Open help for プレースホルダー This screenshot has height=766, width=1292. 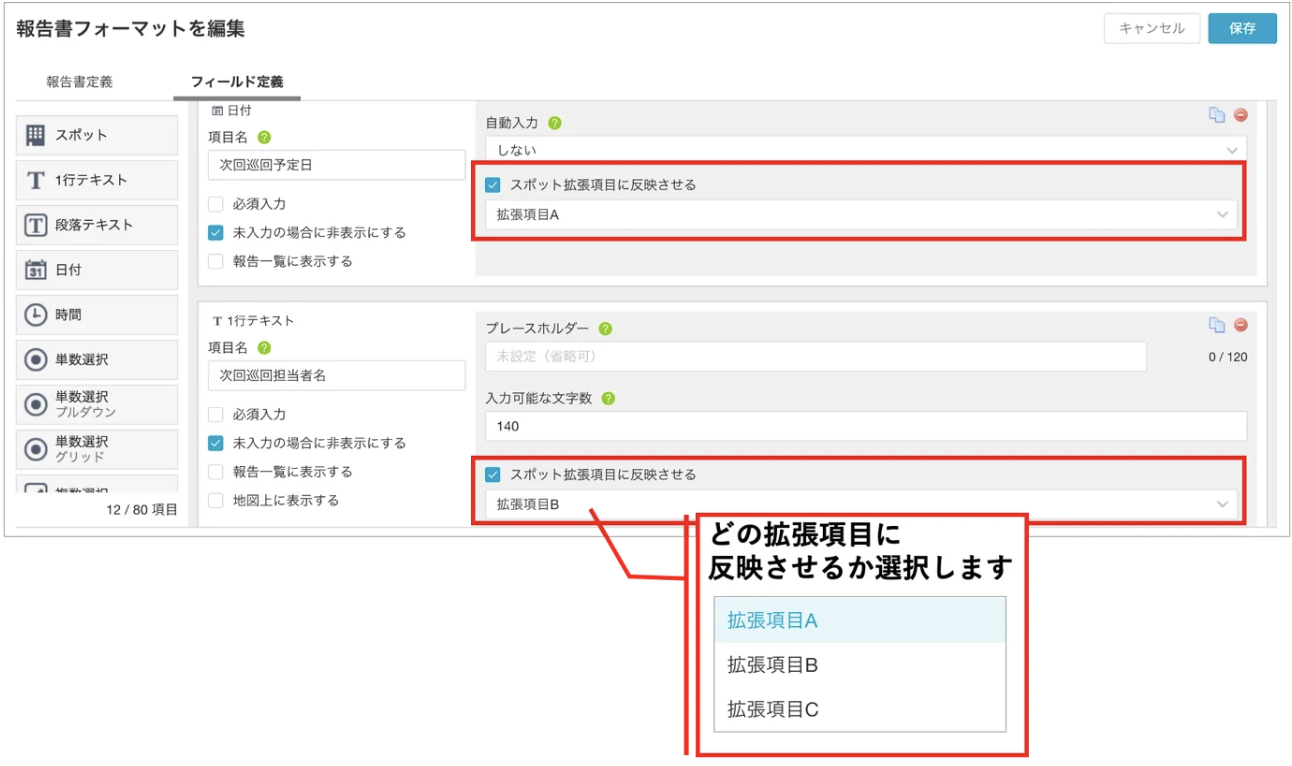coord(605,328)
